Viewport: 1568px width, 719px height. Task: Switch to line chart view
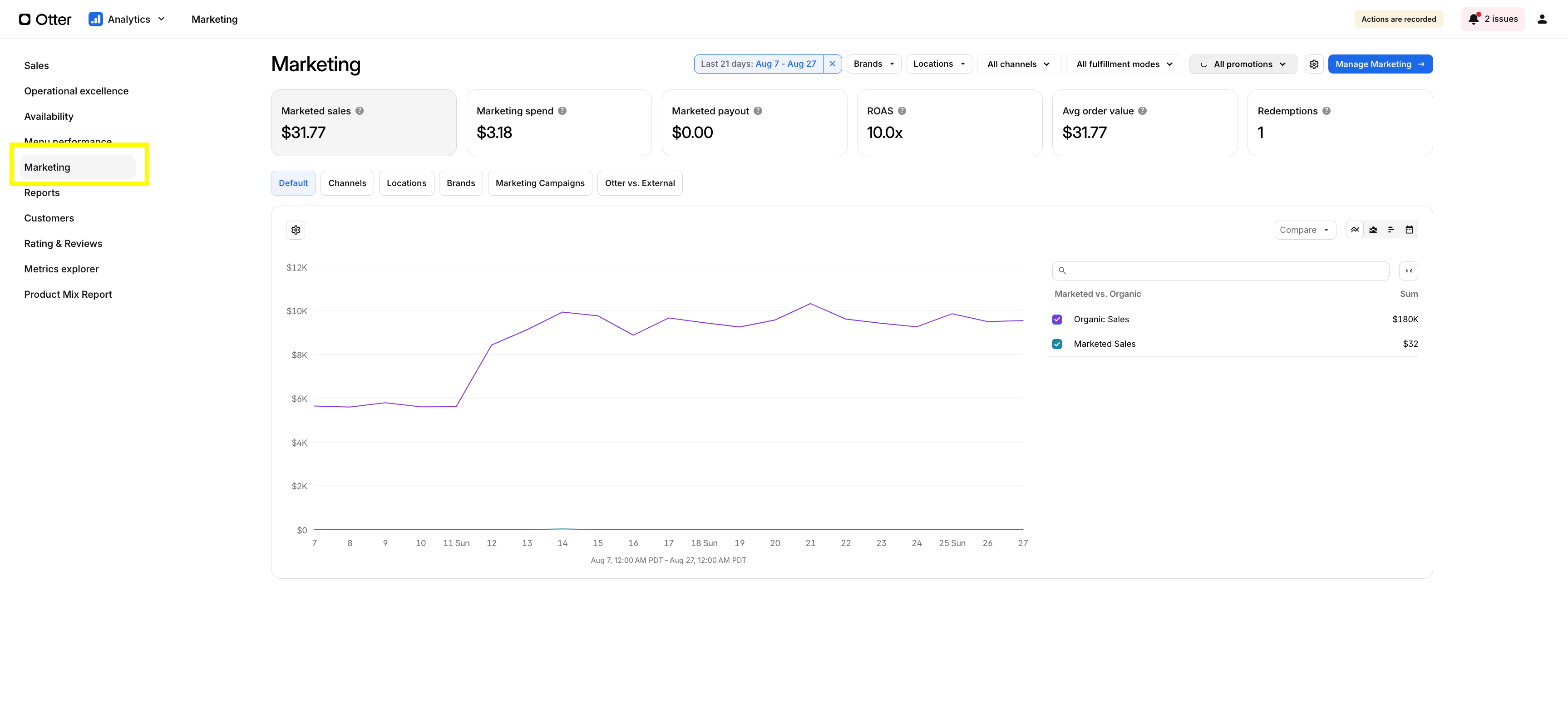pos(1354,230)
